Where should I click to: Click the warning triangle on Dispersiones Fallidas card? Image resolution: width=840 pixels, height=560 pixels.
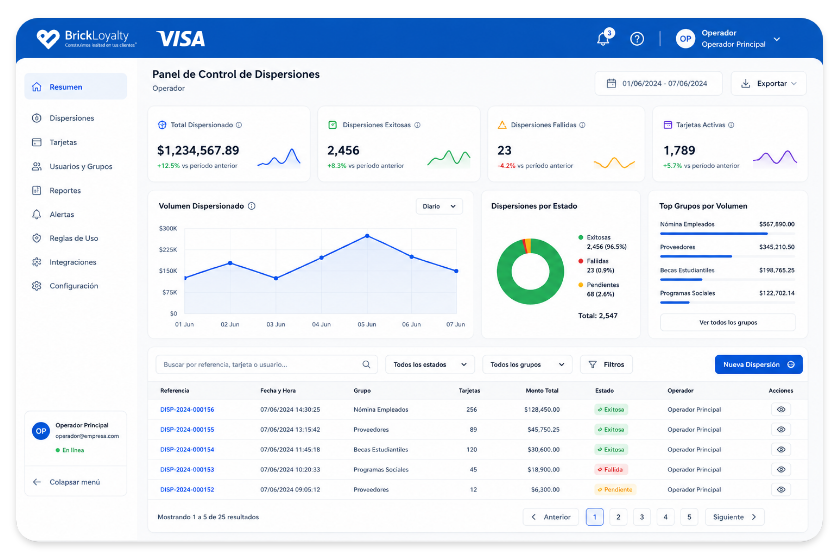502,125
